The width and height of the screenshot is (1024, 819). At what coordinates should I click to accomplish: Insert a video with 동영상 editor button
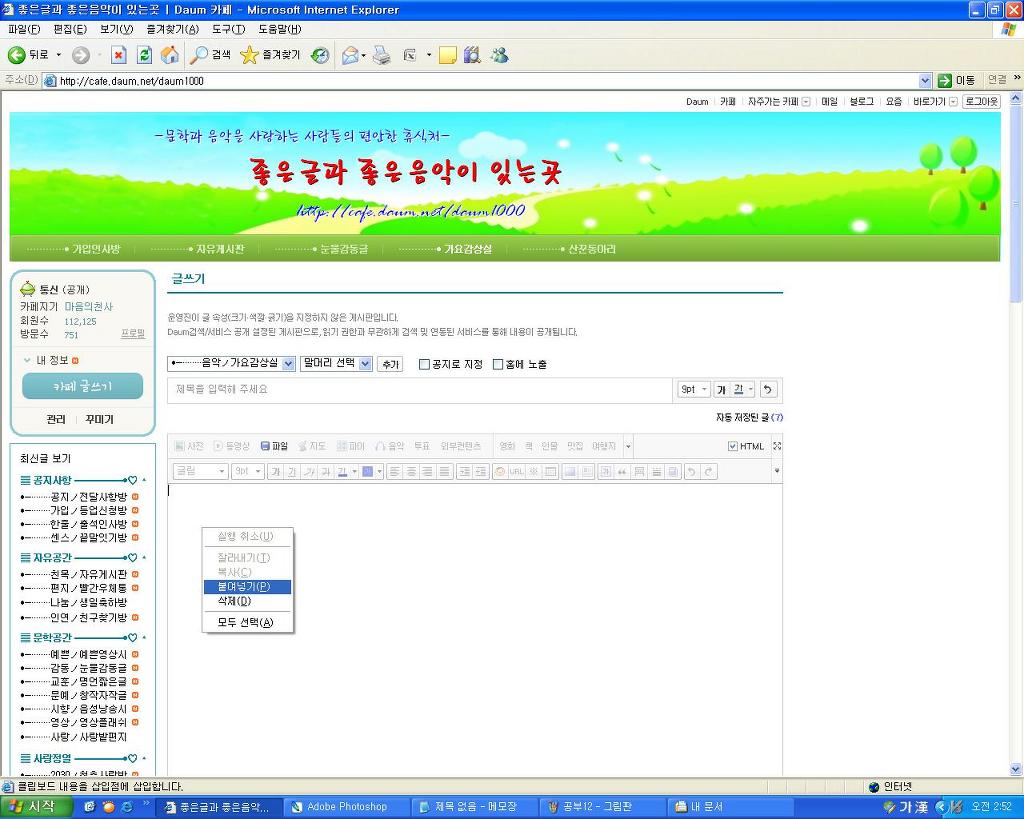click(231, 446)
